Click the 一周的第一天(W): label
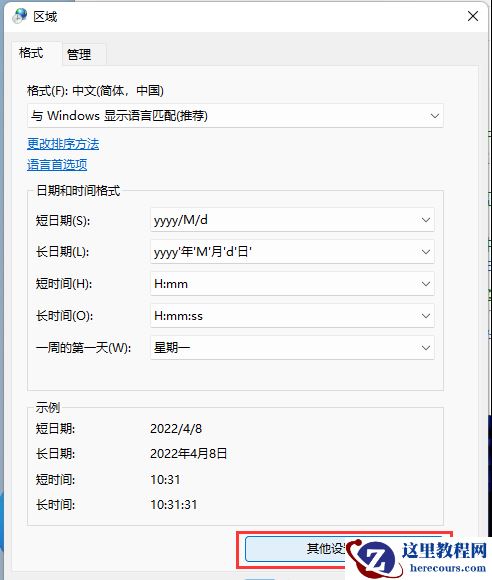Viewport: 492px width, 580px height. tap(83, 348)
